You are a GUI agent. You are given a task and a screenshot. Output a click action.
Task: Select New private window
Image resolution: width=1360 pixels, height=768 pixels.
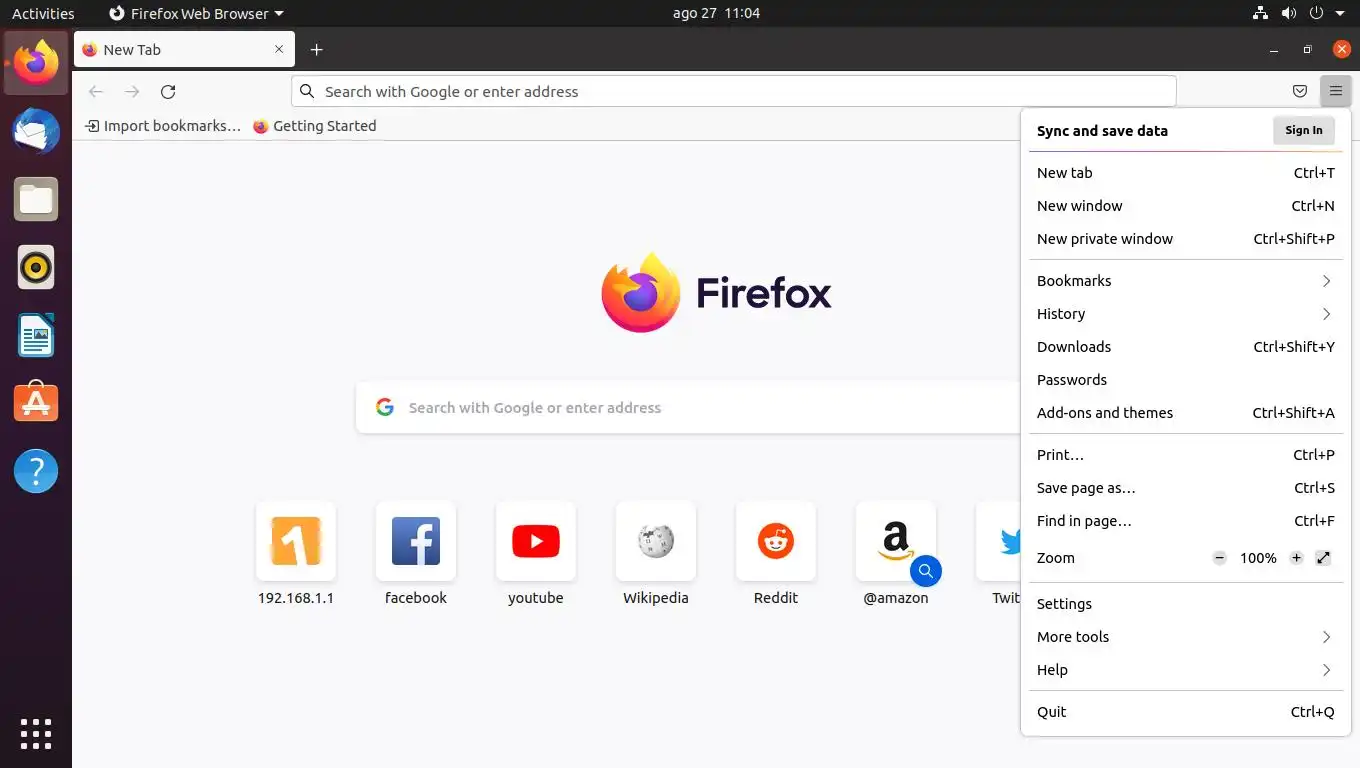1185,239
